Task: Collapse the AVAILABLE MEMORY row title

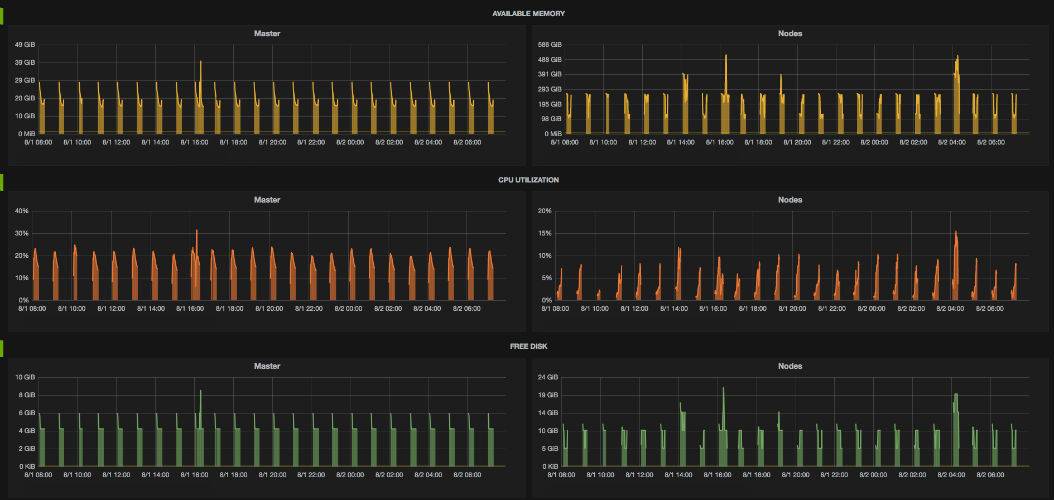Action: [527, 13]
